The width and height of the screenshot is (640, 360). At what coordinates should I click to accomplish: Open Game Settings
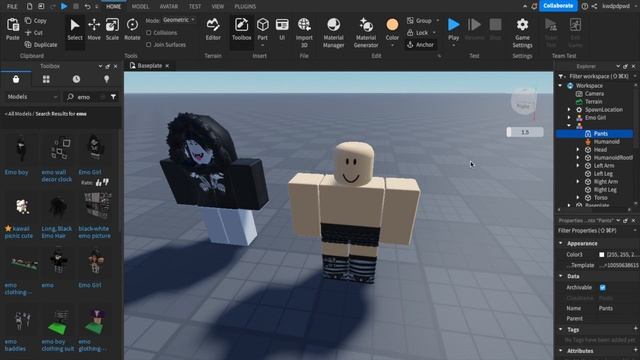(522, 33)
